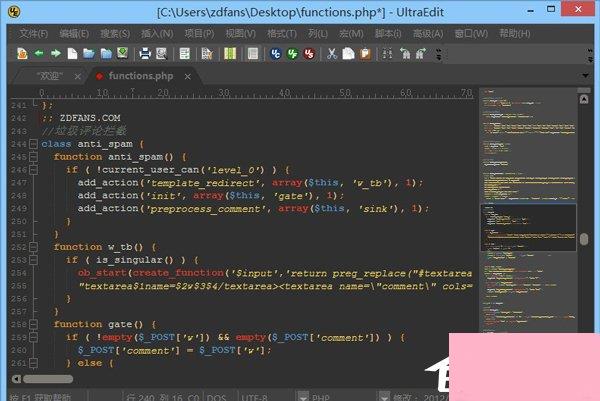Click UTF-8 encoding in status bar
This screenshot has height=401, width=600.
pyautogui.click(x=254, y=398)
